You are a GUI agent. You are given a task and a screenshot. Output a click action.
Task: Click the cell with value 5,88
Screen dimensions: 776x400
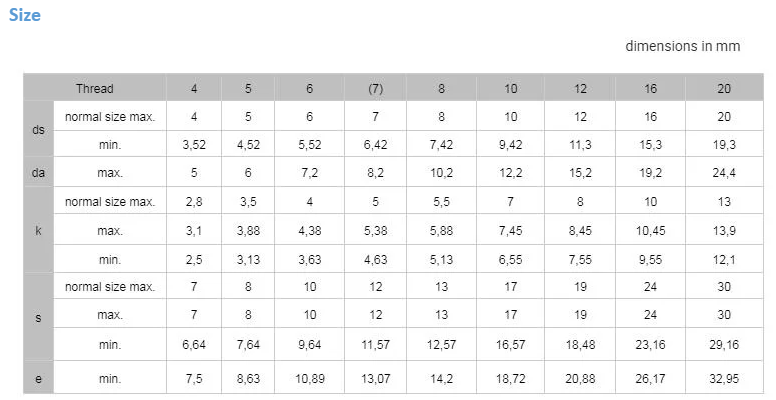coord(441,231)
